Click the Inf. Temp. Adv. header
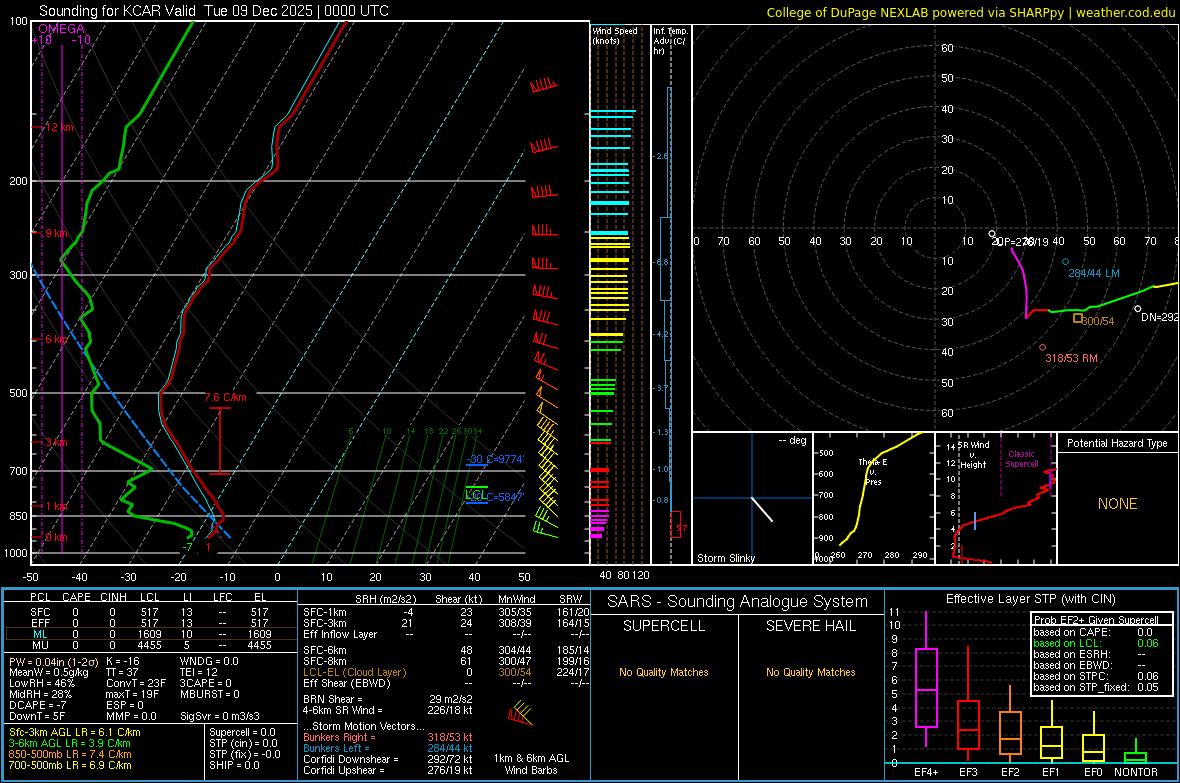Image resolution: width=1180 pixels, height=783 pixels. point(670,41)
